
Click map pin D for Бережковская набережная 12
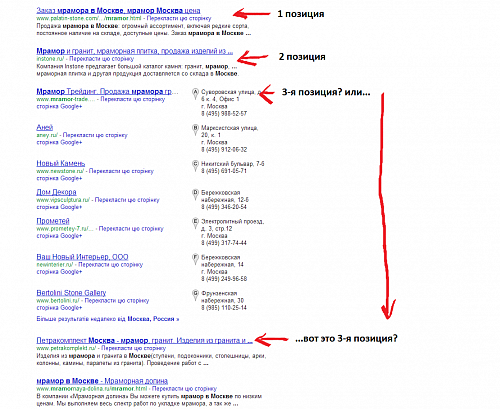tap(195, 195)
